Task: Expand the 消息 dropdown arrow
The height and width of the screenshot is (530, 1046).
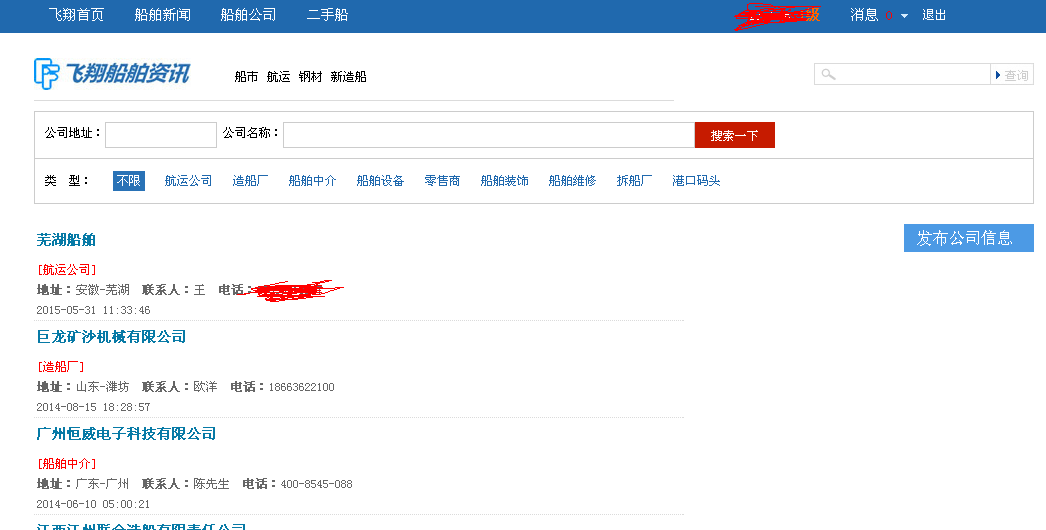Action: click(x=904, y=16)
